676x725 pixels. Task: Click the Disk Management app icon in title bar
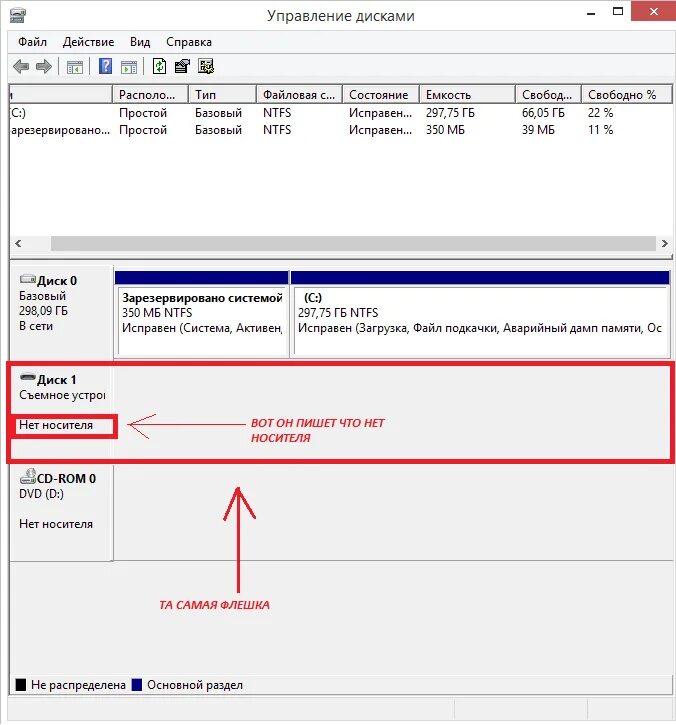(18, 16)
